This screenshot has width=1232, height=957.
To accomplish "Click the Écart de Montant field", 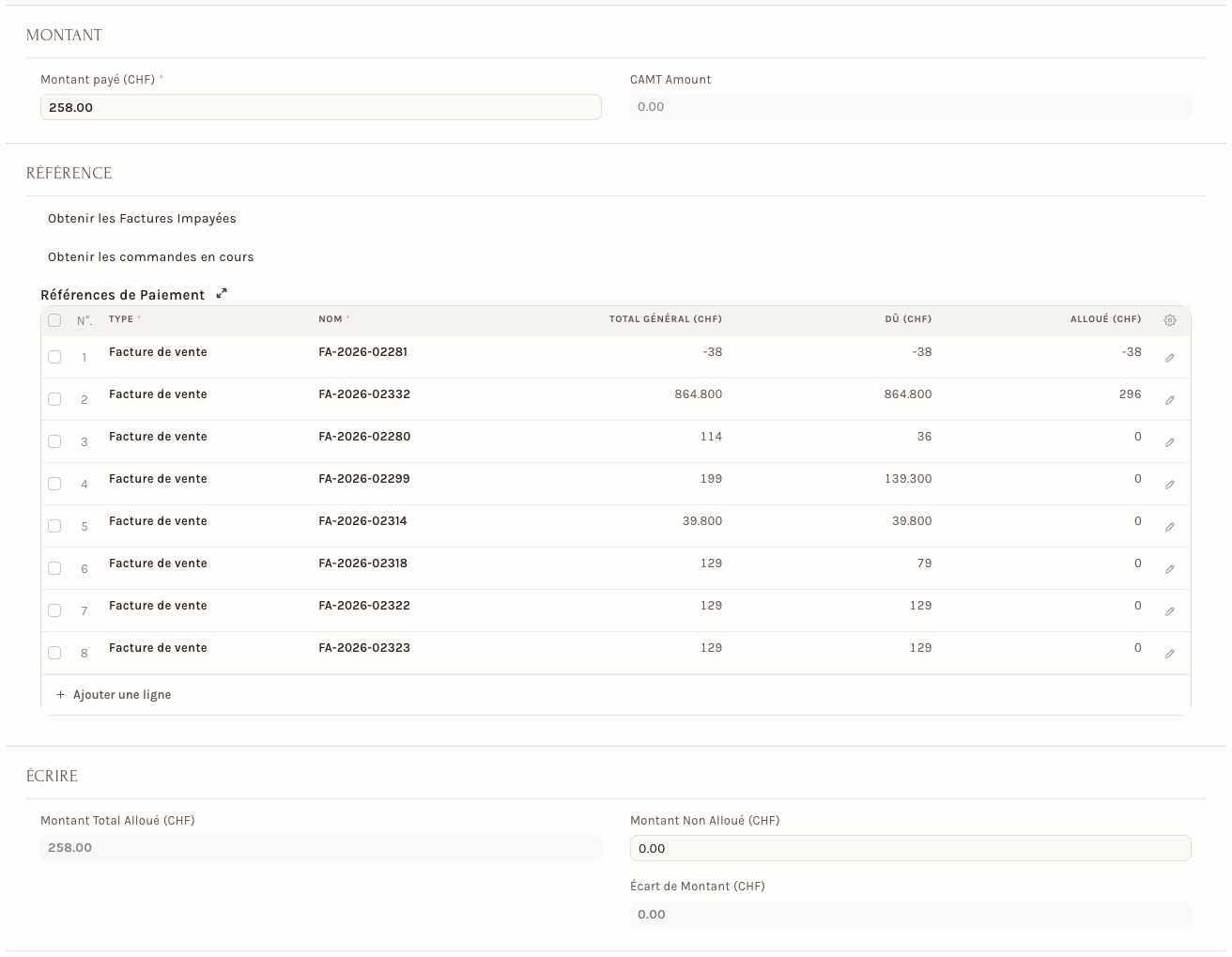I will (x=910, y=914).
